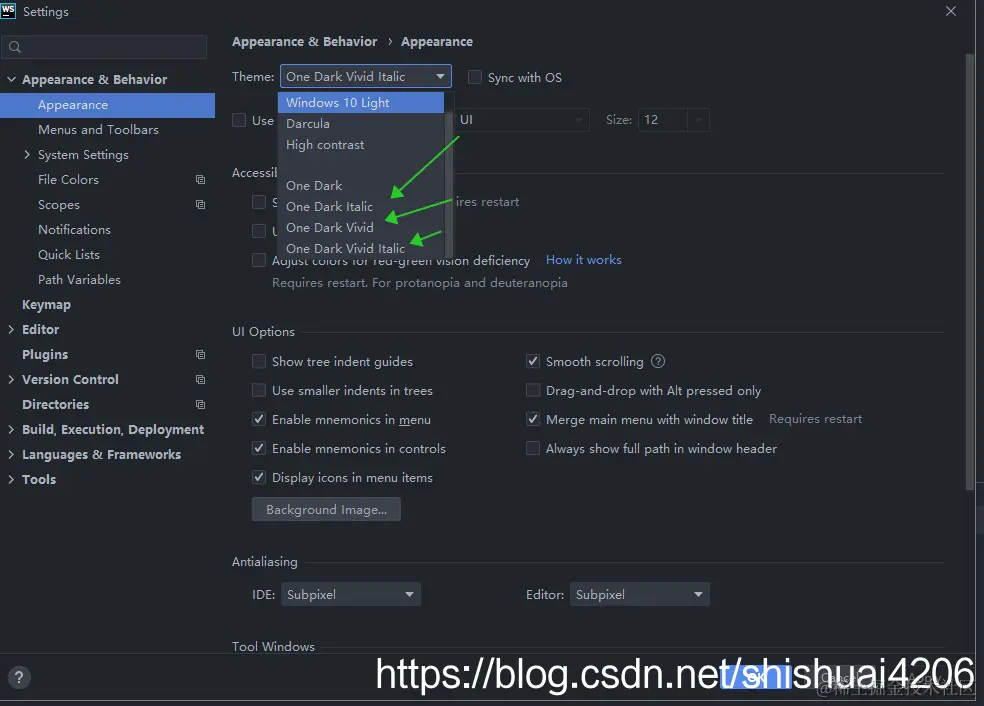
Task: Open Directories settings page
Action: tap(56, 405)
